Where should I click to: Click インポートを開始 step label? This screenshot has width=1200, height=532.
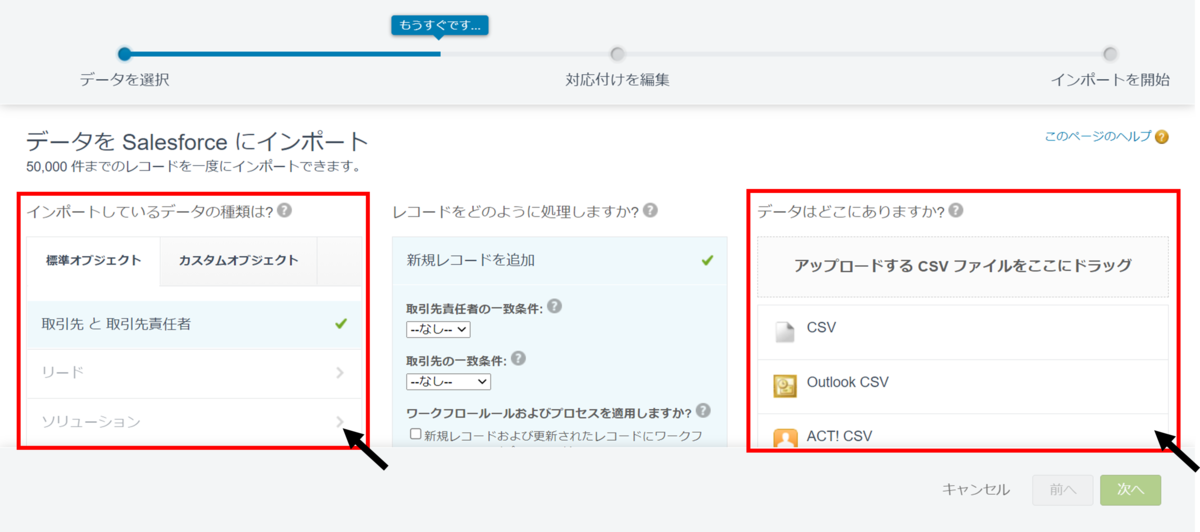coord(1110,80)
